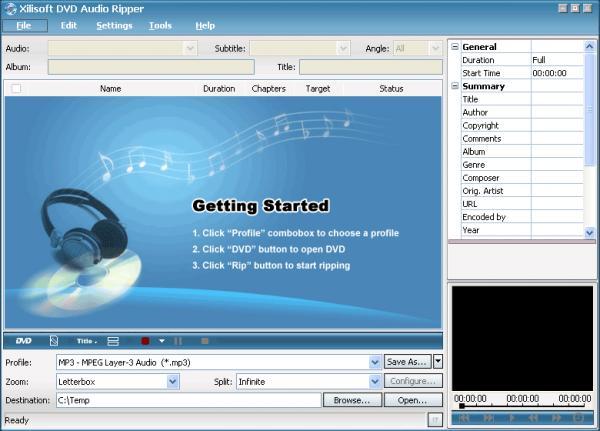Click the DVD button to open a disc
Screen dimensions: 600x431
click(24, 341)
